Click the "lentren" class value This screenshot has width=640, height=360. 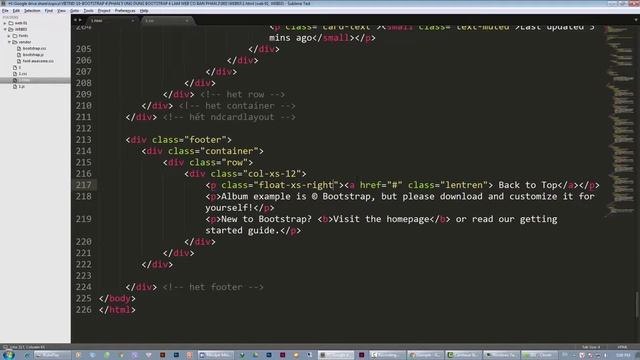[x=464, y=185]
